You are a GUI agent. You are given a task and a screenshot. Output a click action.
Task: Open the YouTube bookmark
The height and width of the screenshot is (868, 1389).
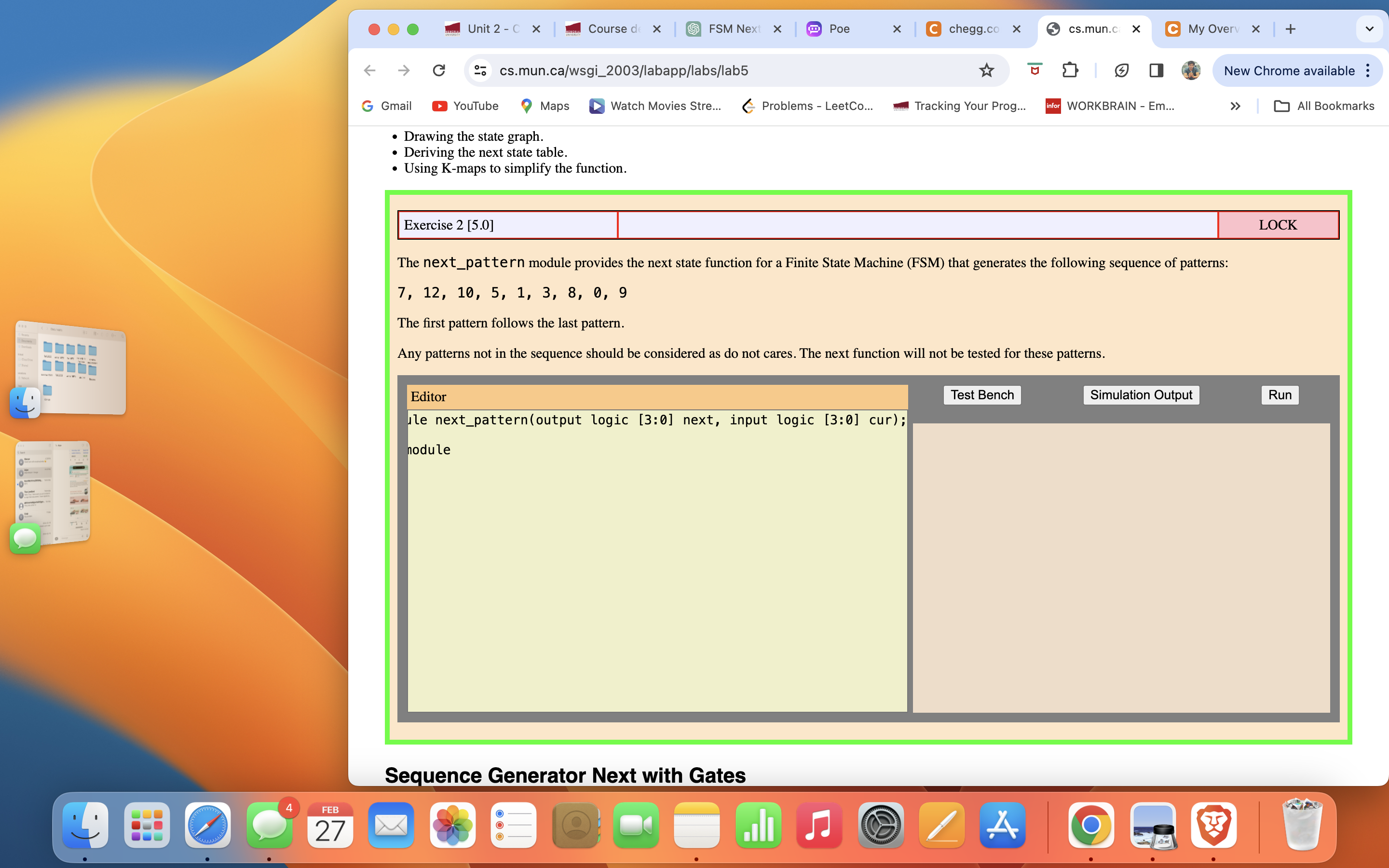(465, 106)
